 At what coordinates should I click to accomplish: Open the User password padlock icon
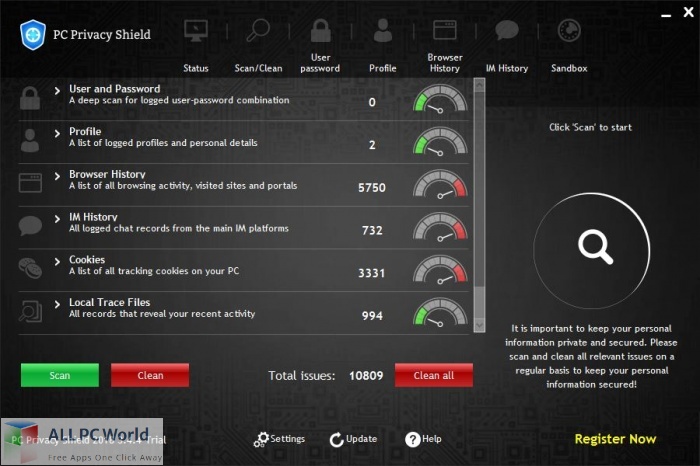pos(321,30)
